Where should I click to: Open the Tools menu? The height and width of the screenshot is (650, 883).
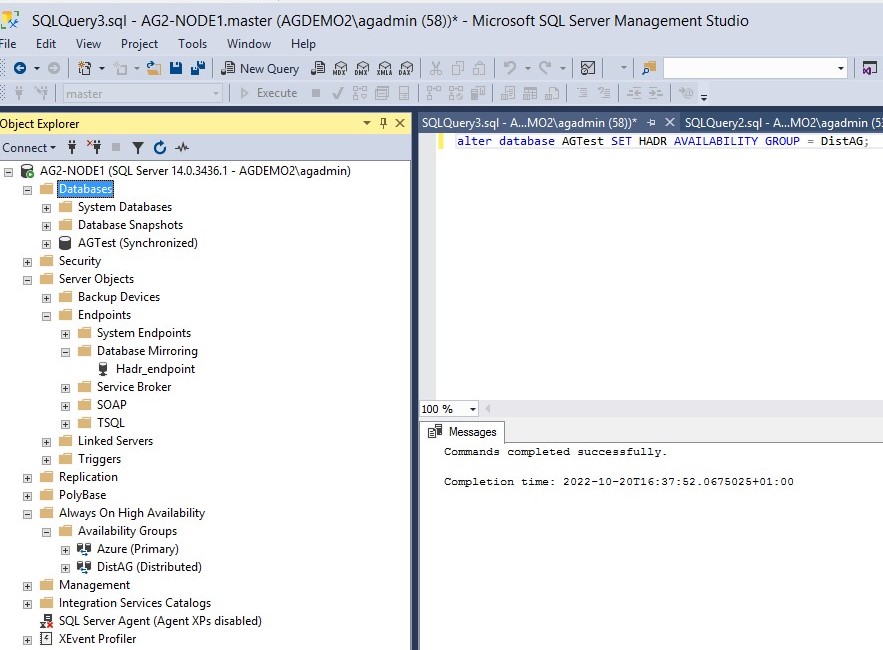pyautogui.click(x=192, y=43)
